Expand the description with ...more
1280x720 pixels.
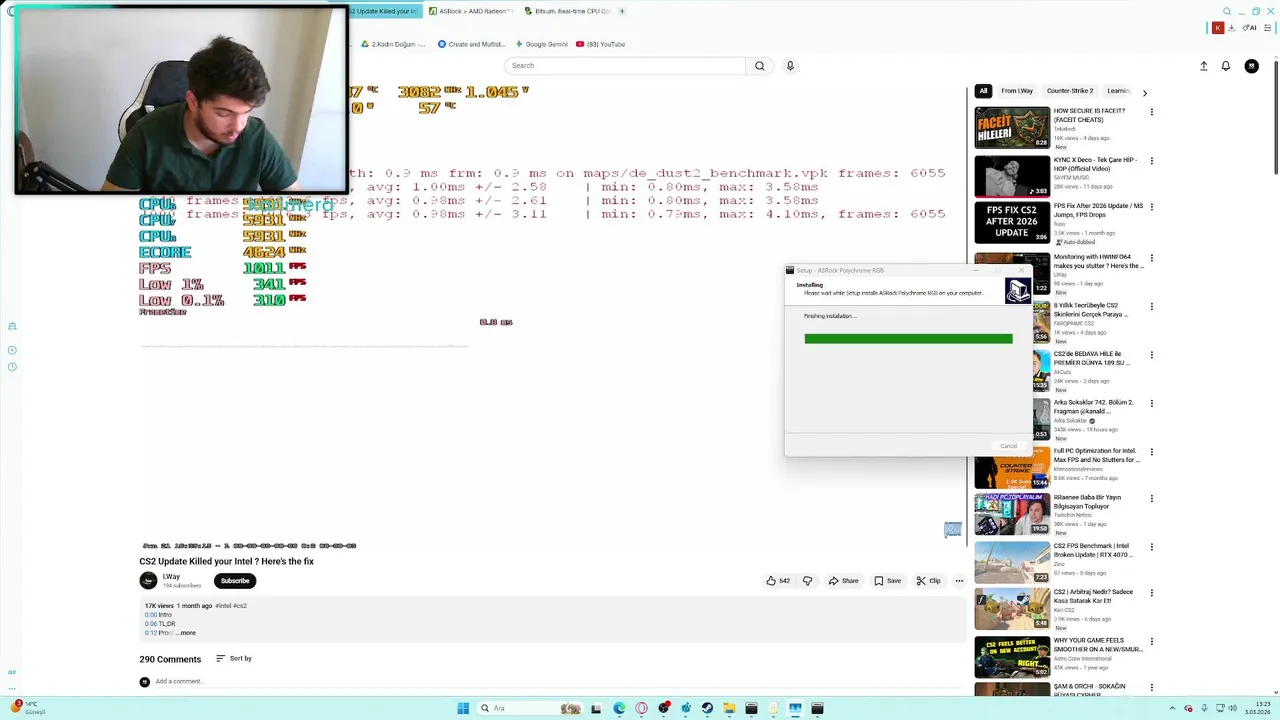pyautogui.click(x=186, y=633)
